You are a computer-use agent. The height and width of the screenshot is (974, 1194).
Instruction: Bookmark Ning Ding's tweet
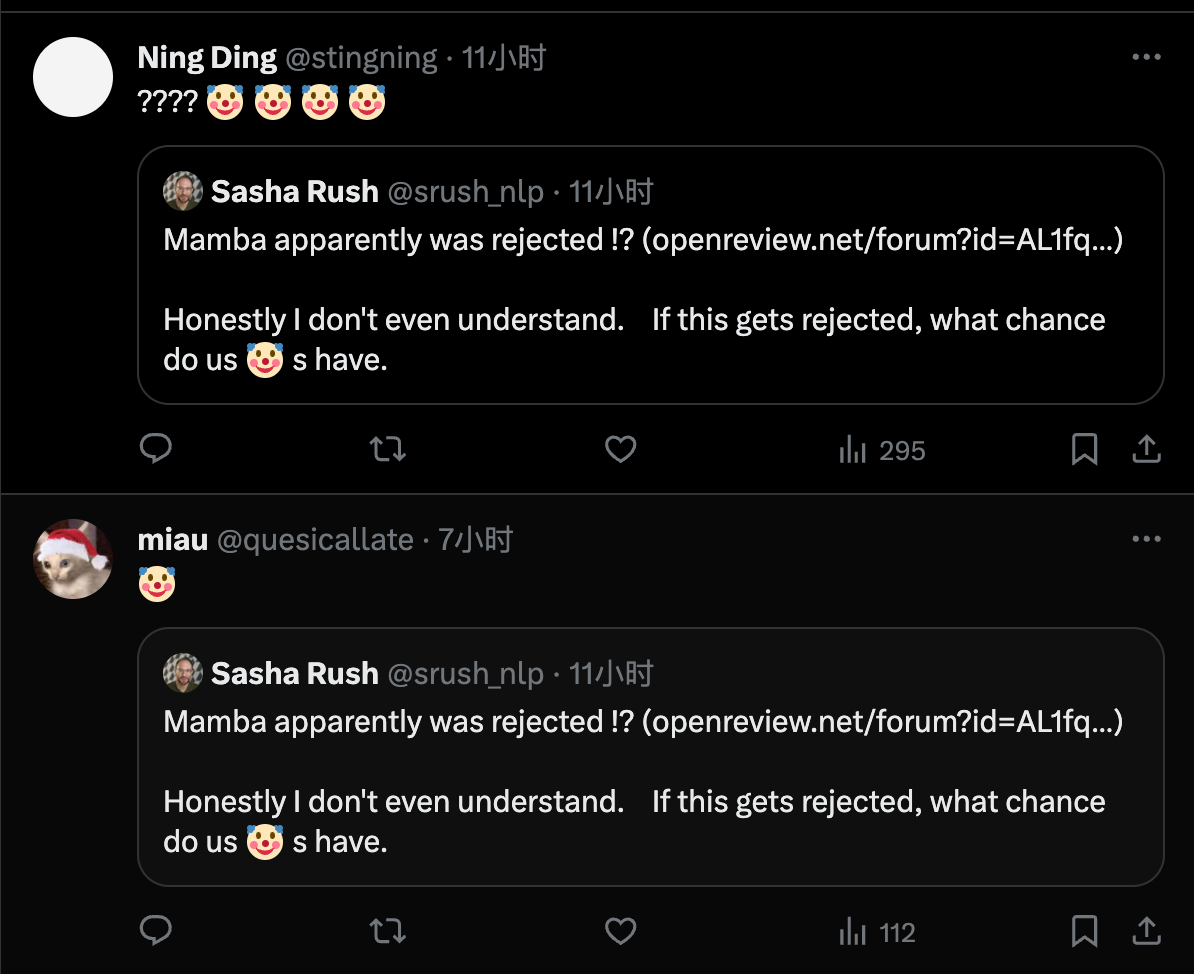(1084, 450)
